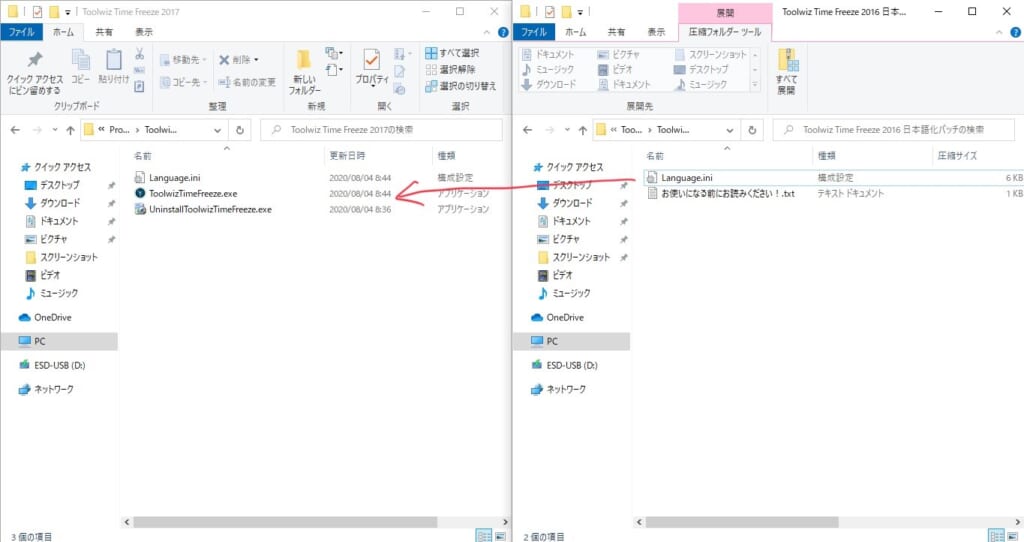Switch left window to large icons view
The width and height of the screenshot is (1024, 542).
(x=500, y=536)
